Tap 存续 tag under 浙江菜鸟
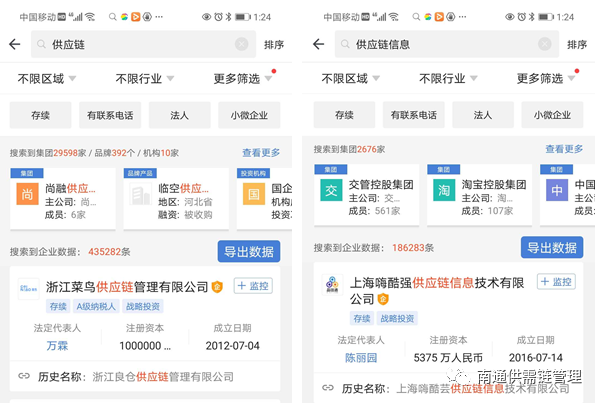The width and height of the screenshot is (601, 403). point(58,306)
